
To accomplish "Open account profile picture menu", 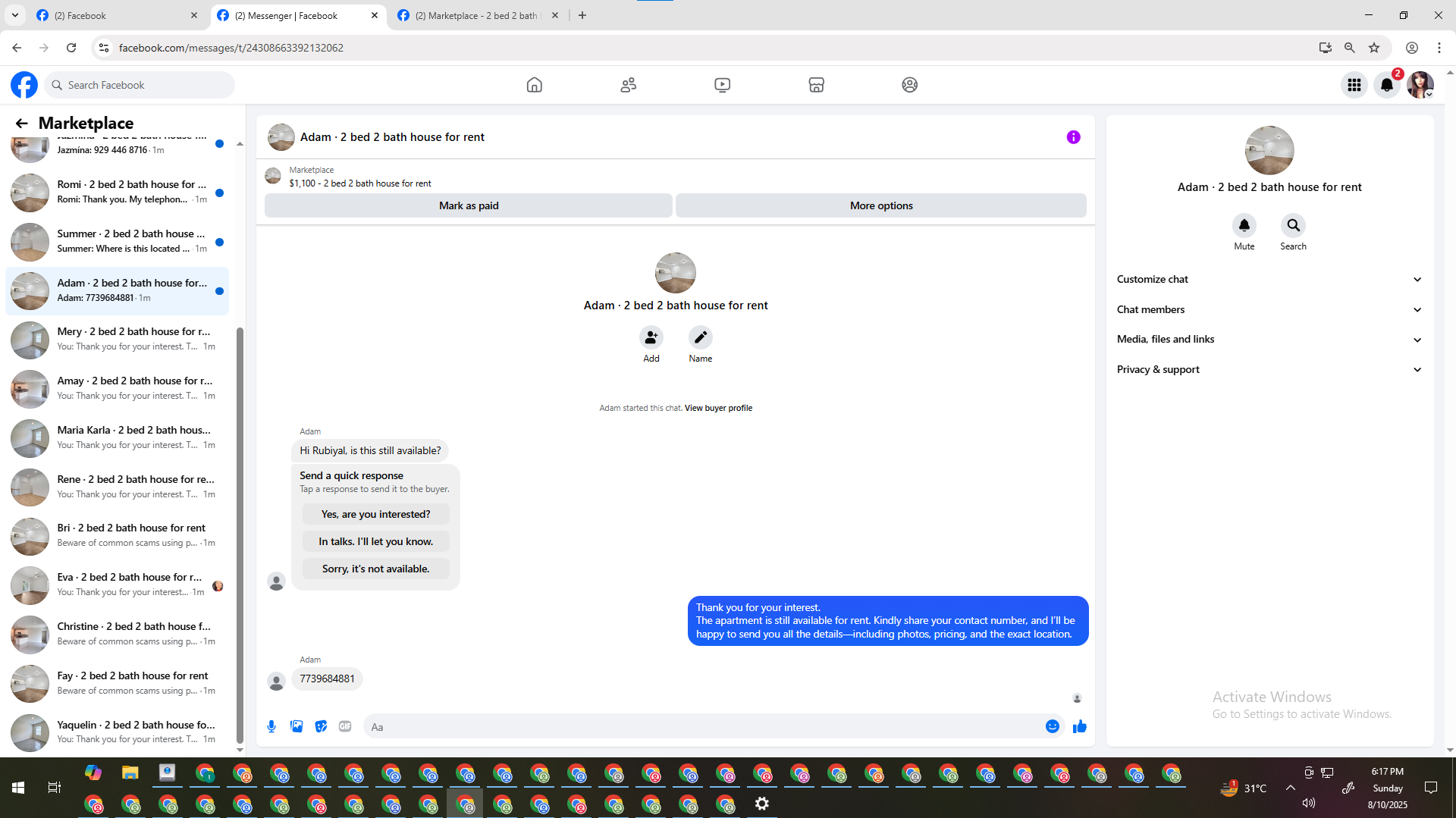I will (1420, 85).
